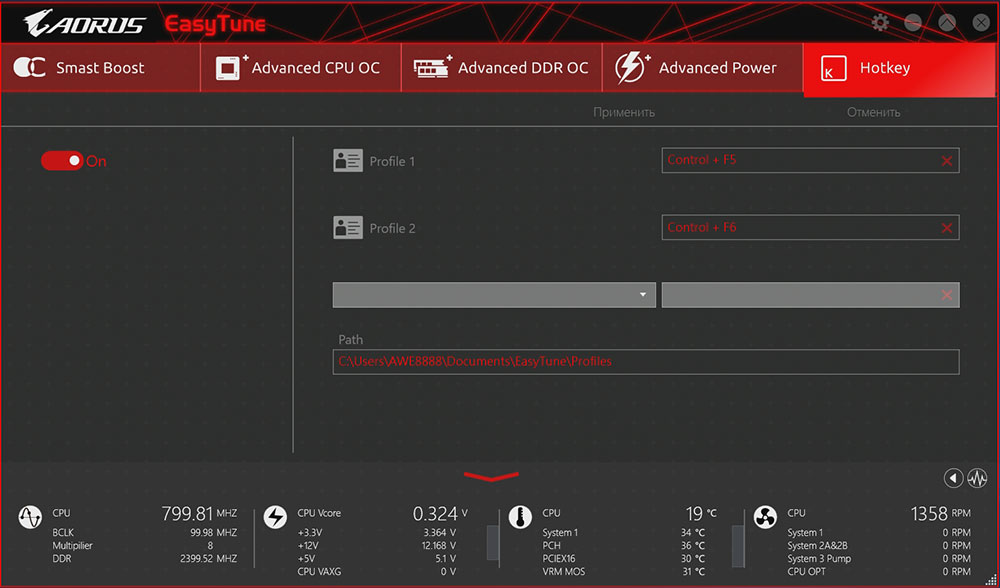Screen dimensions: 1000x588
Task: Click the 799.81 MHZ CPU reading
Action: point(199,513)
